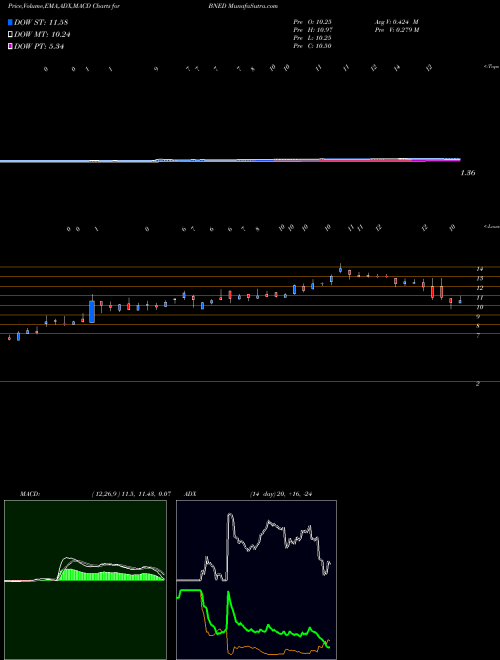Image resolution: width=500 pixels, height=660 pixels.
Task: Click the 'Price,Volume,EMA,ADX,MACD Charts for' title
Action: [x=64, y=6]
